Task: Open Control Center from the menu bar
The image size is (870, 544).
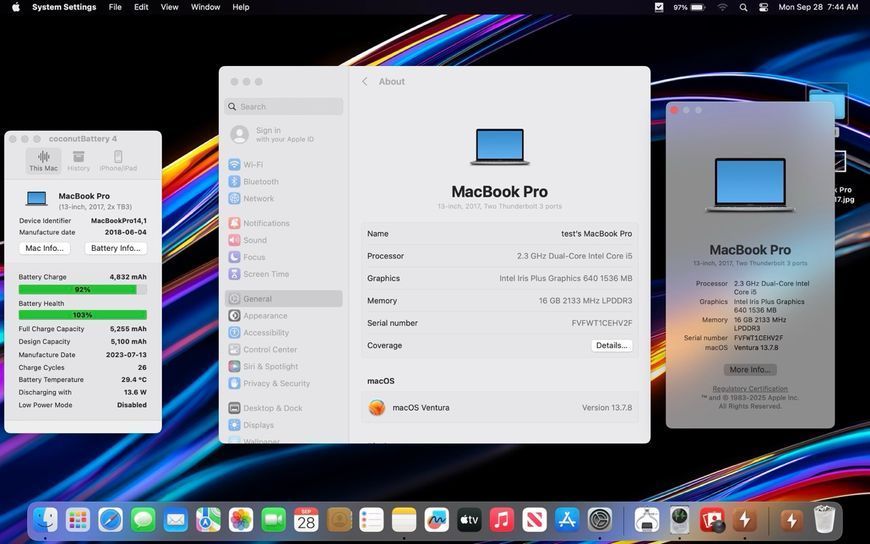Action: pos(763,7)
